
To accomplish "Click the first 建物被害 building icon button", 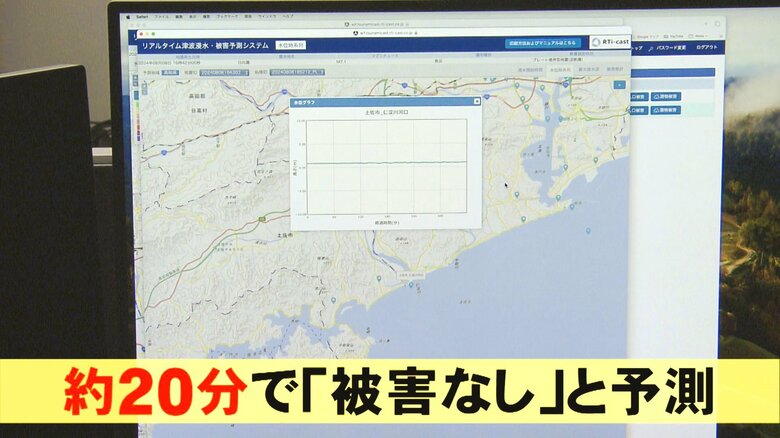I will point(666,96).
